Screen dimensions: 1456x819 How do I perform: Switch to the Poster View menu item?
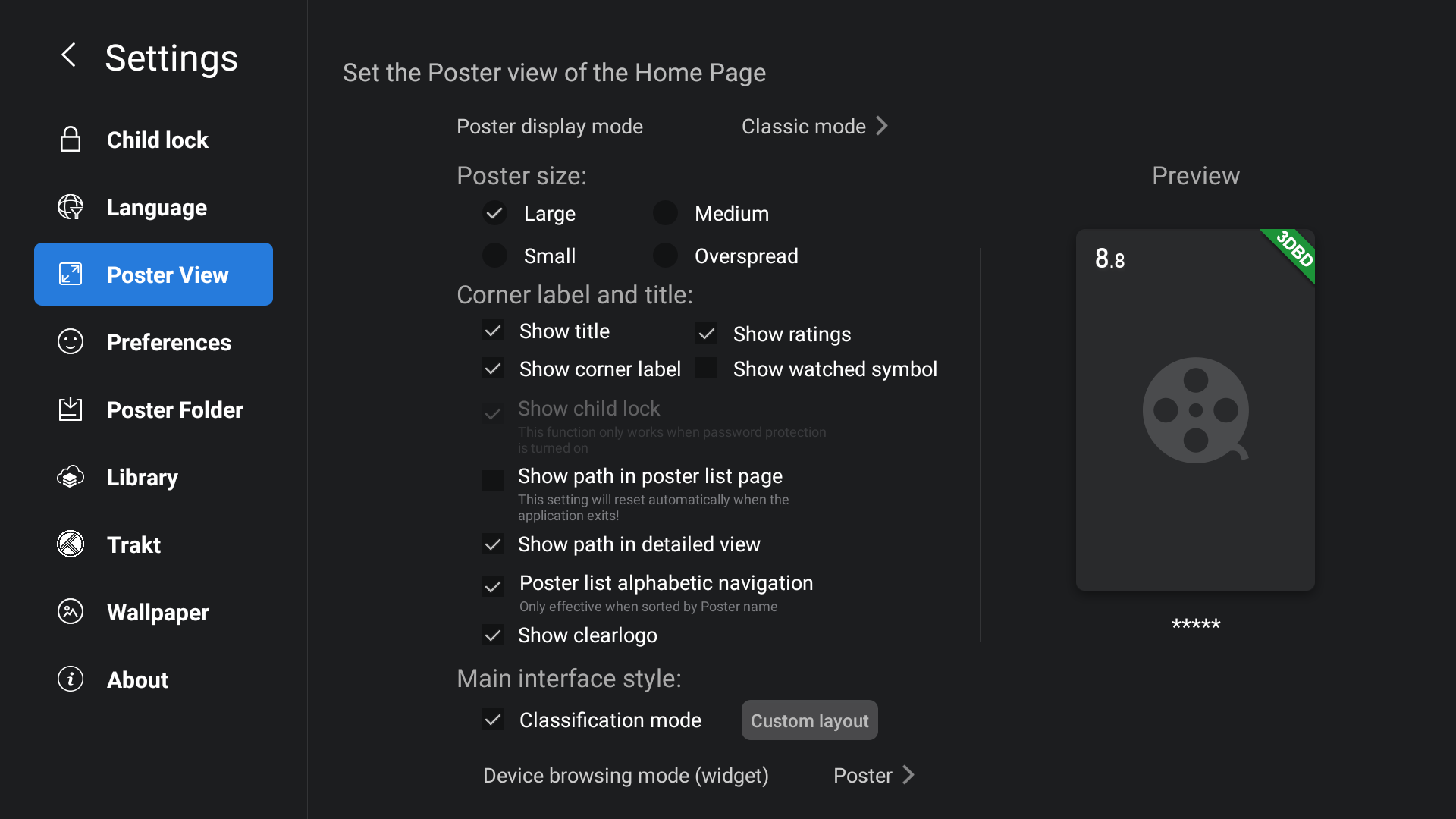153,275
